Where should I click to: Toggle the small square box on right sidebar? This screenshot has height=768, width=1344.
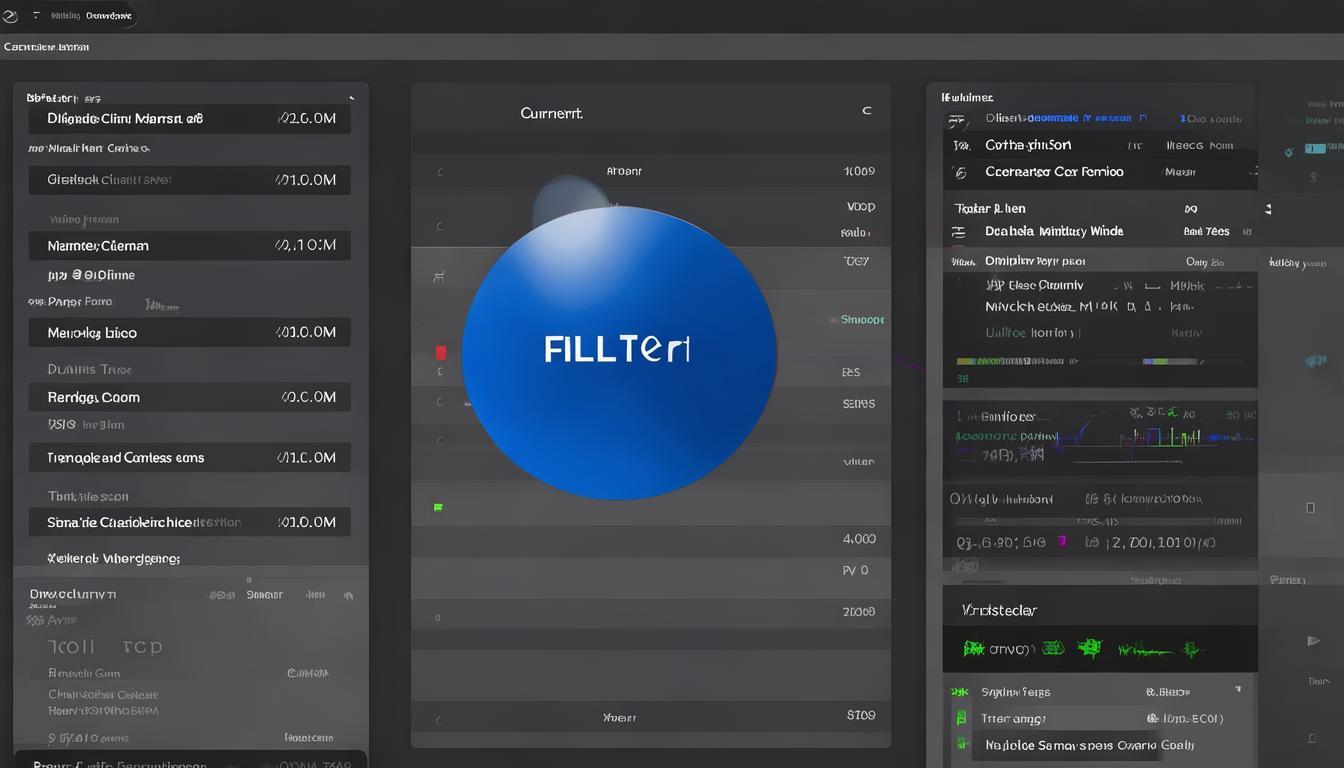click(1310, 508)
